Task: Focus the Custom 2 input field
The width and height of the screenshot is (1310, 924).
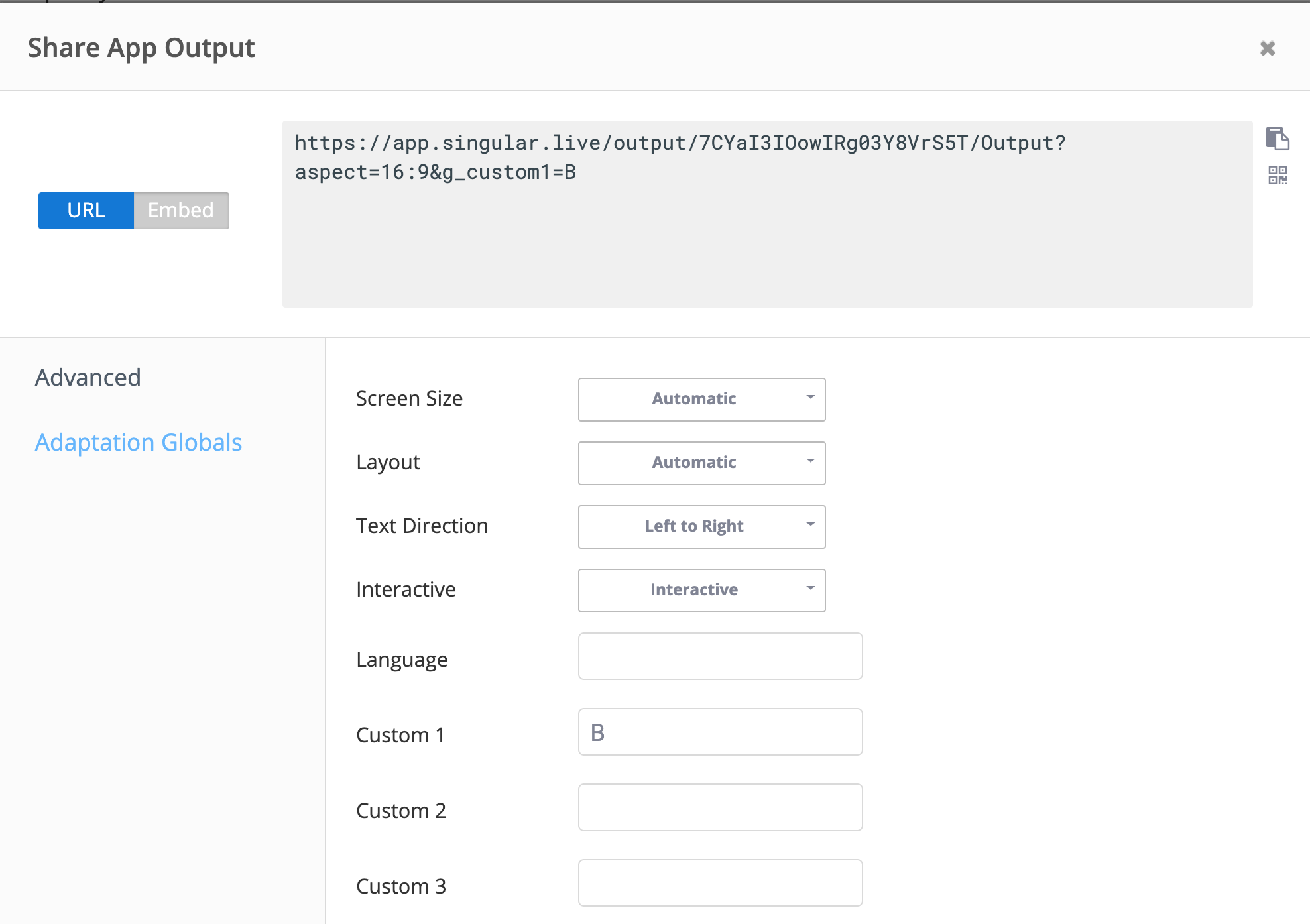Action: [720, 807]
